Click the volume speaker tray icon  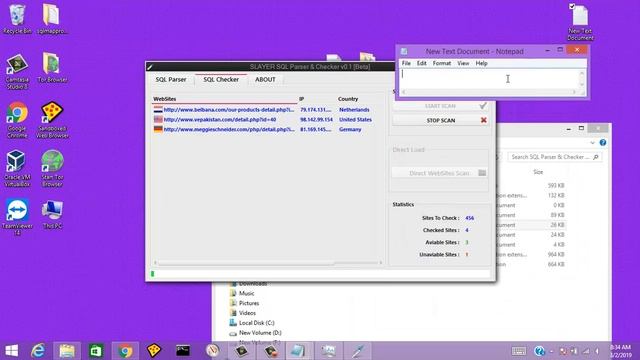point(598,351)
